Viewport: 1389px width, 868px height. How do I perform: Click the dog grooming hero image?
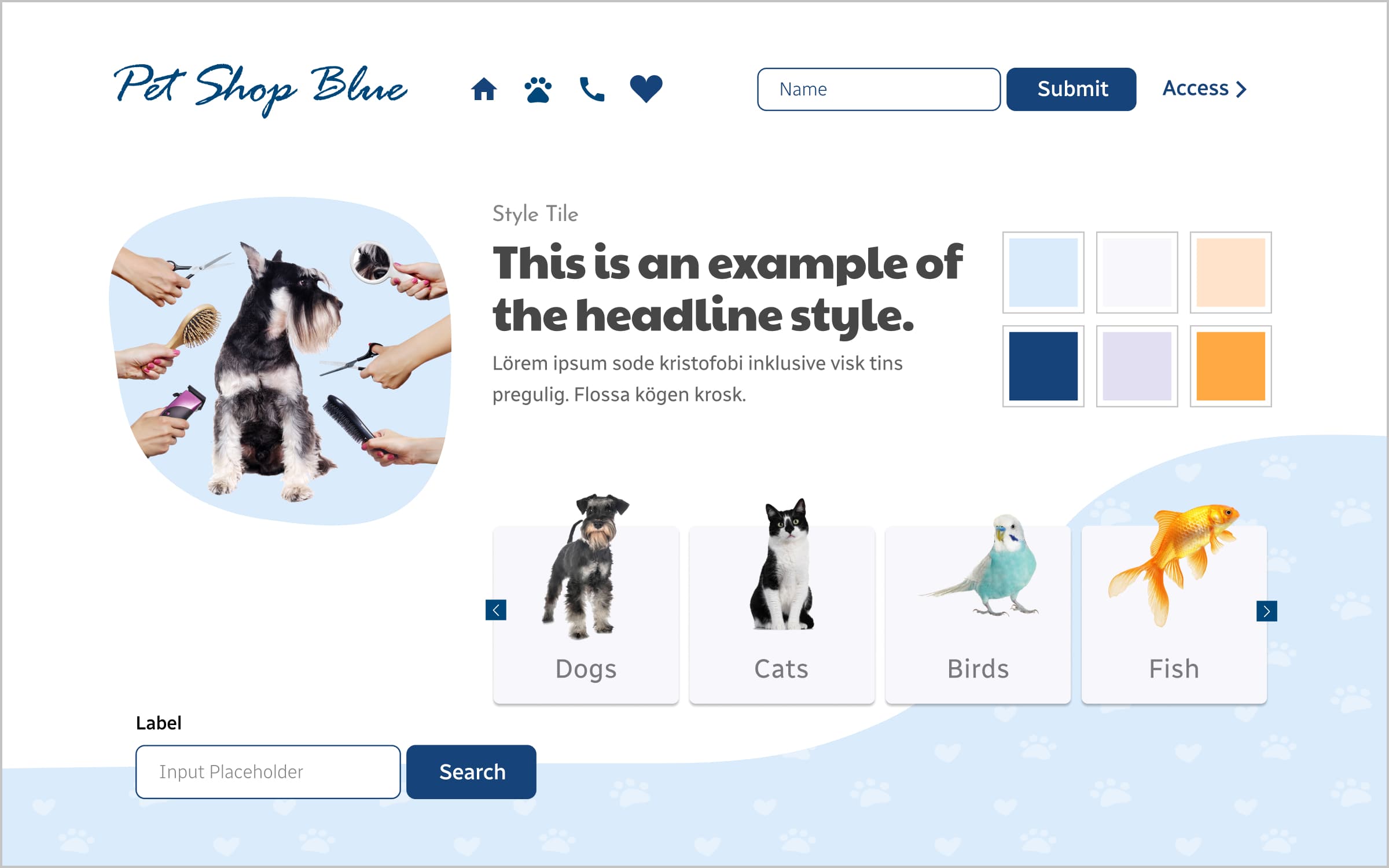tap(280, 361)
